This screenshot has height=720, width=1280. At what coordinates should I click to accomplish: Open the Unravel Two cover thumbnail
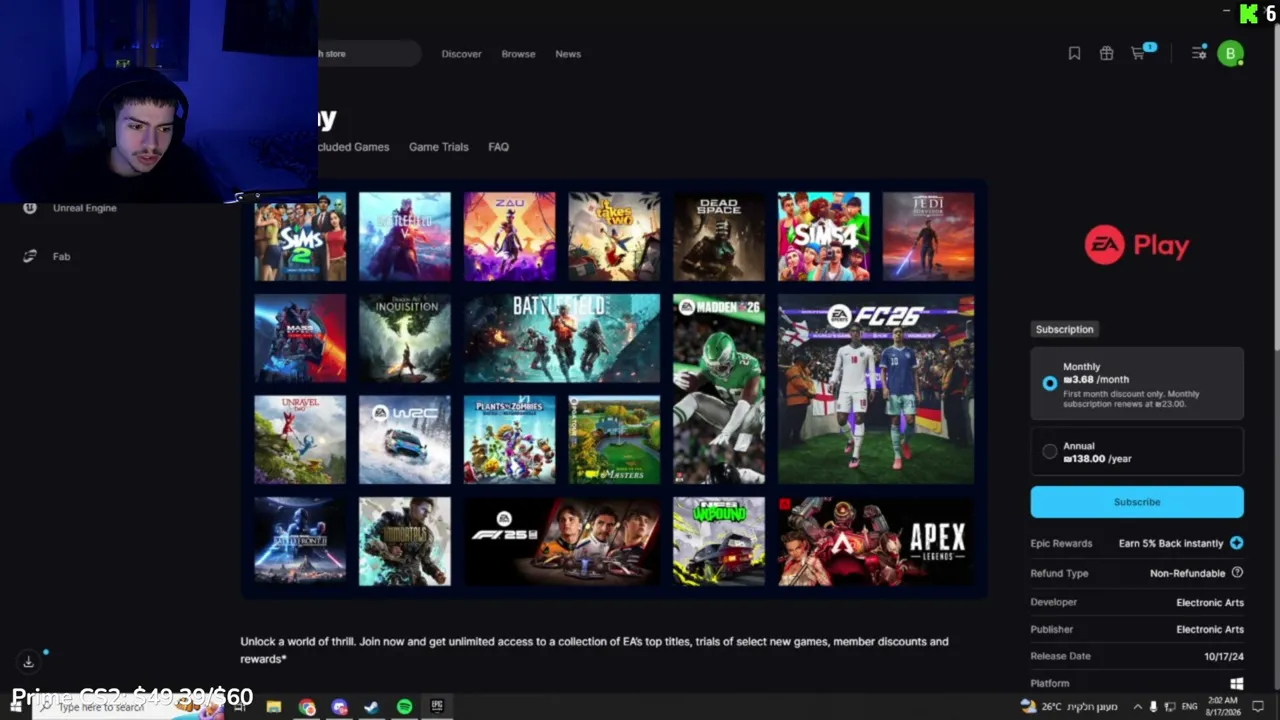tap(300, 440)
